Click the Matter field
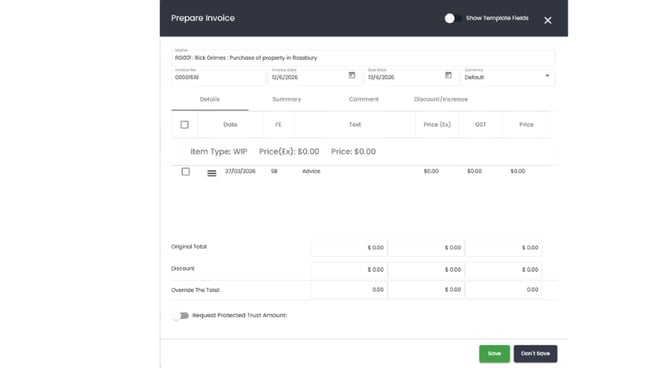This screenshot has height=368, width=670. (363, 58)
